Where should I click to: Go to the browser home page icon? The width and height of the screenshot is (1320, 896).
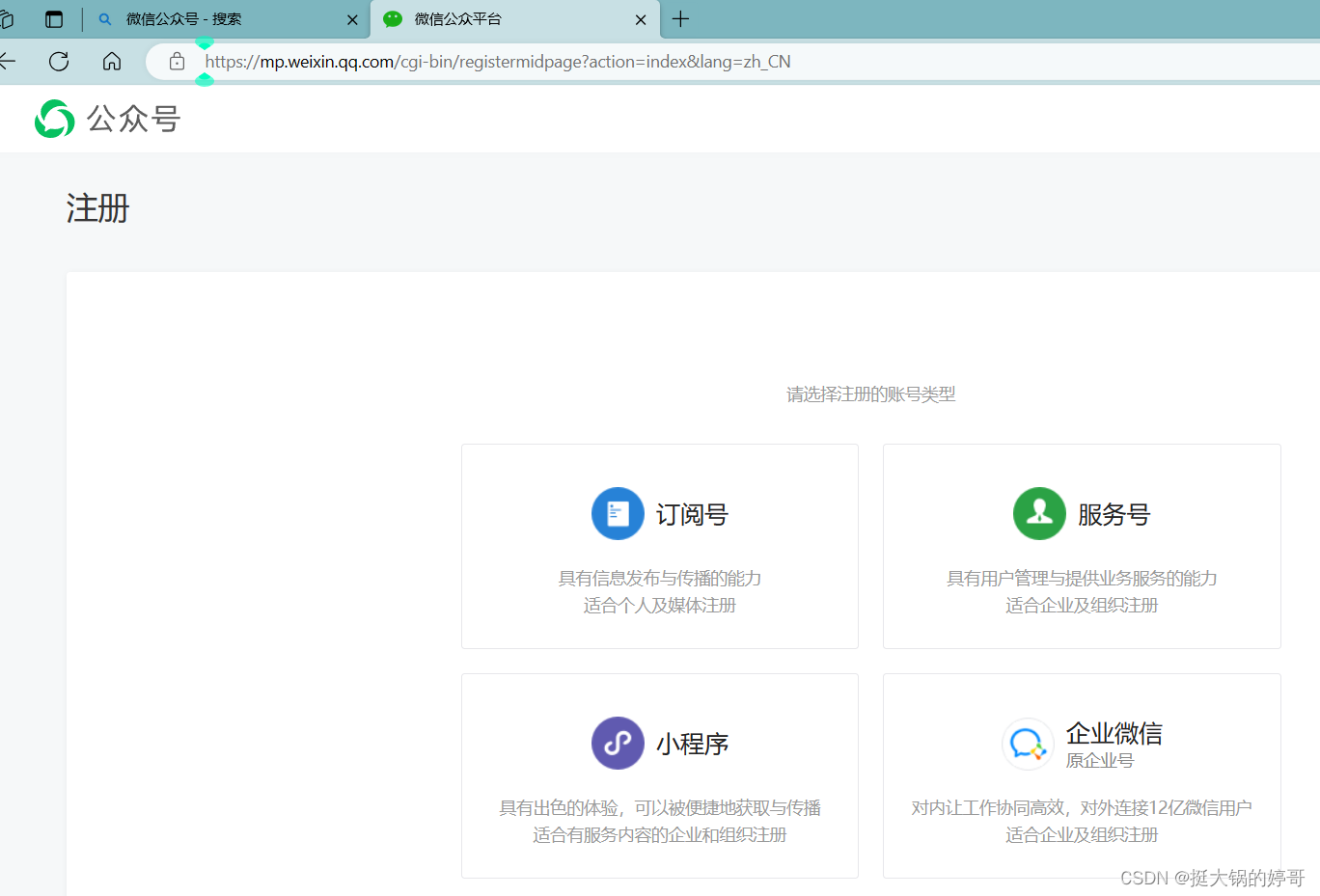112,62
